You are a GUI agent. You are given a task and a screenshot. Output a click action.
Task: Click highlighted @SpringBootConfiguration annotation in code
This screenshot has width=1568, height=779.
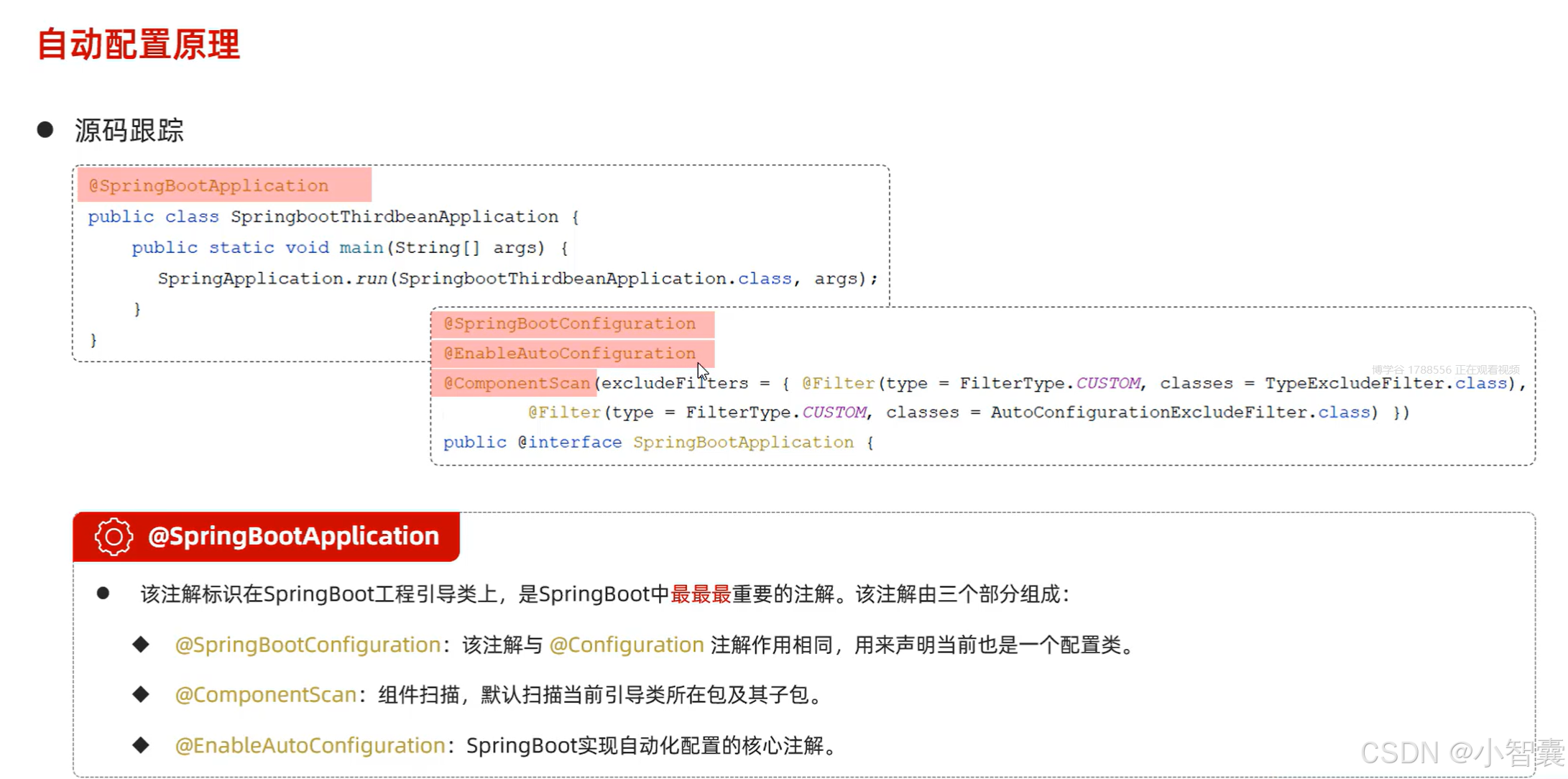569,323
